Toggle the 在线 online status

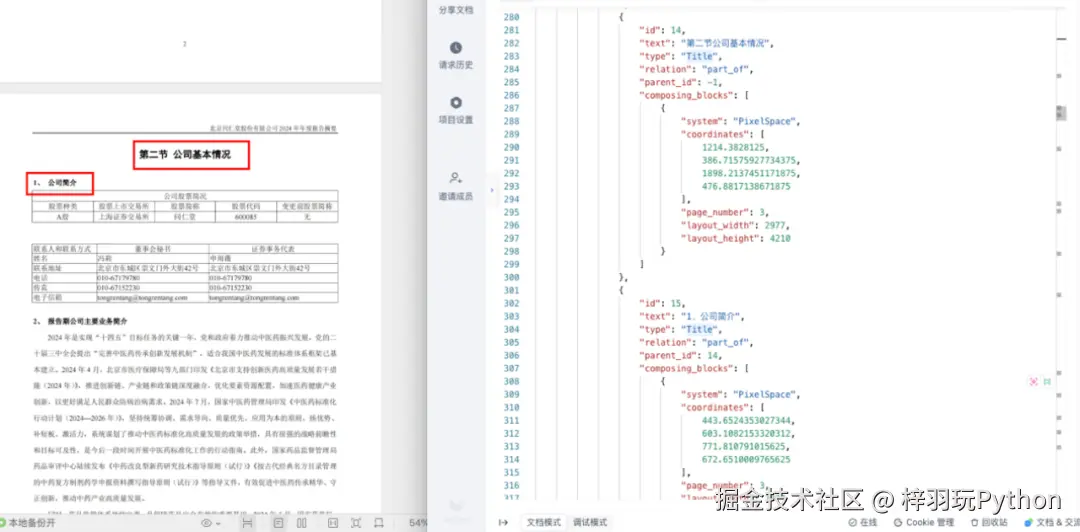[861, 522]
